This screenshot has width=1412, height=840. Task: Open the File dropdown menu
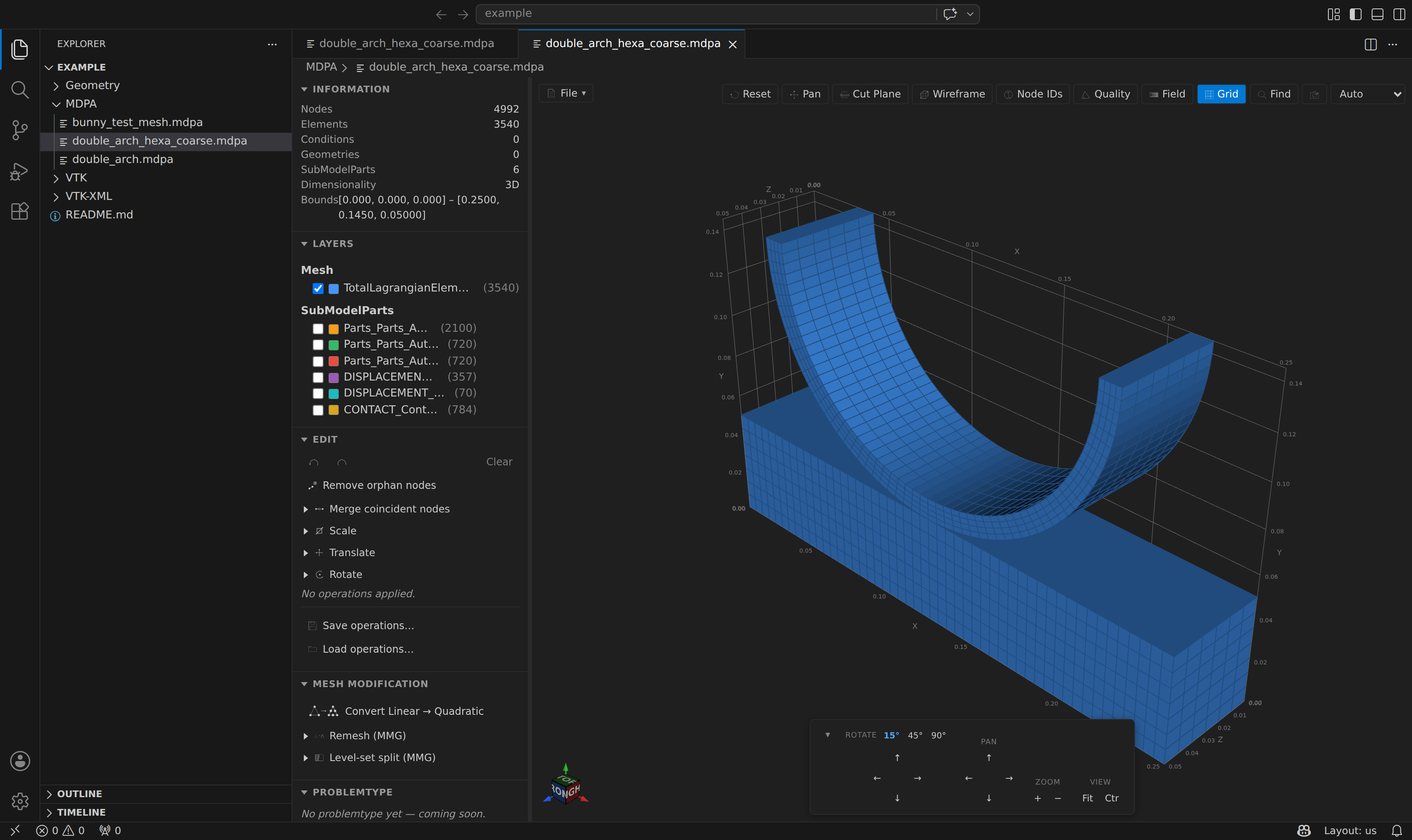pos(566,93)
